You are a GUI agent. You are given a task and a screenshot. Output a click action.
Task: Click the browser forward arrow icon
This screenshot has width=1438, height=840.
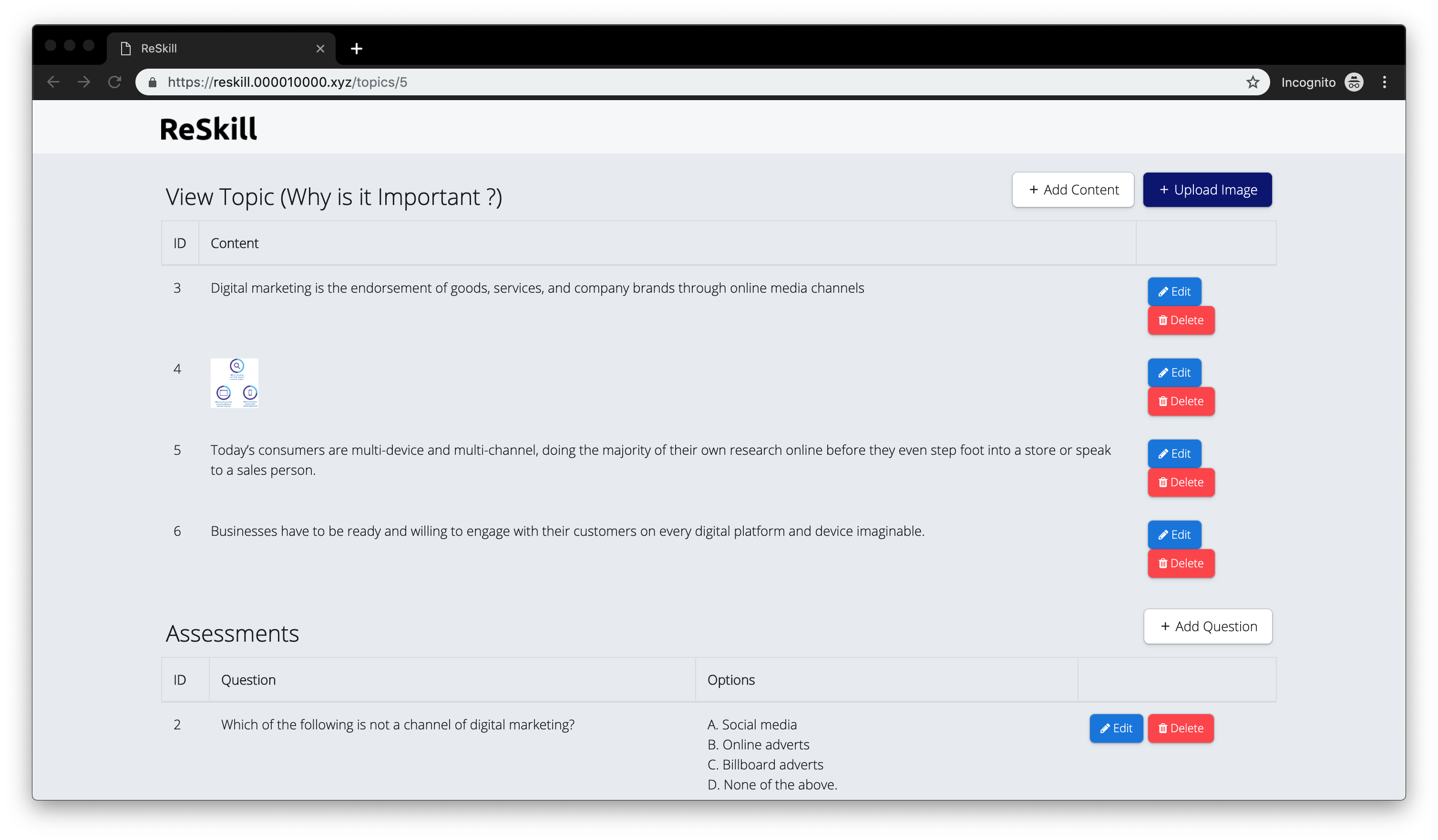84,82
